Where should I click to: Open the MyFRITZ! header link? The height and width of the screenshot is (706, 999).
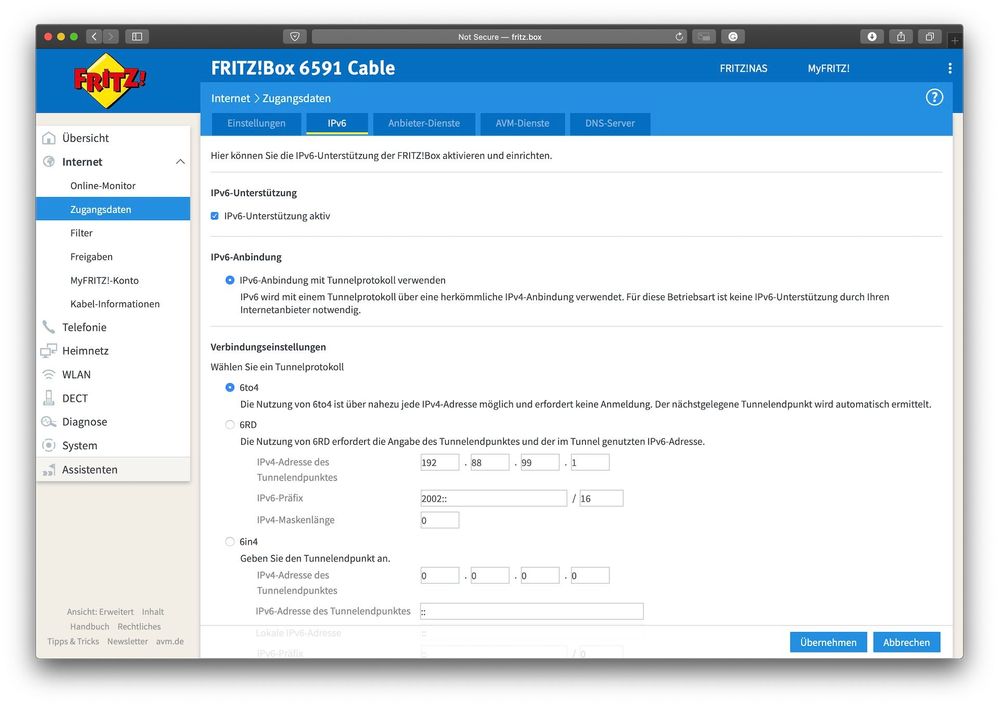tap(828, 68)
